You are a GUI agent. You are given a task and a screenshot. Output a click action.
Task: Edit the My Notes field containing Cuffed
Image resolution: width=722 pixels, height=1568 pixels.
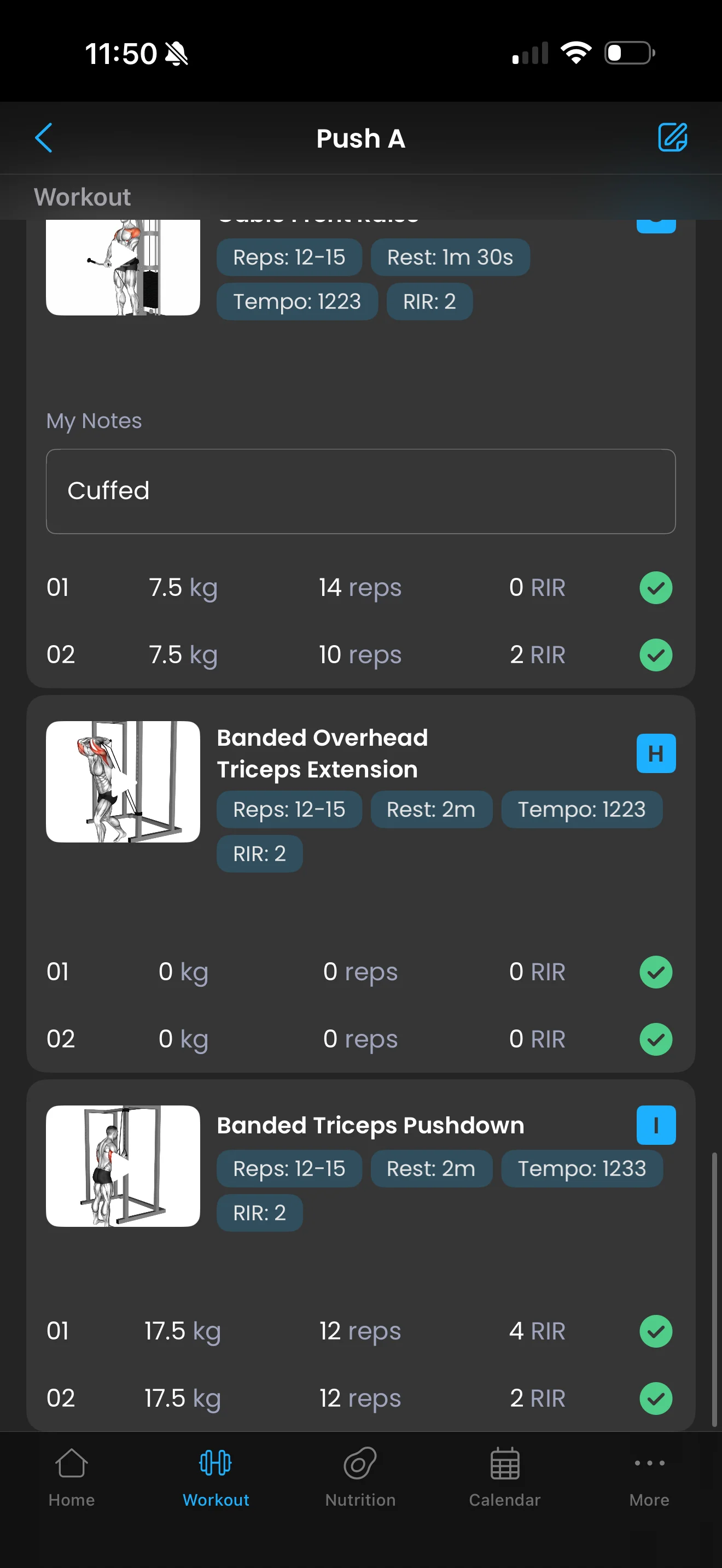360,491
